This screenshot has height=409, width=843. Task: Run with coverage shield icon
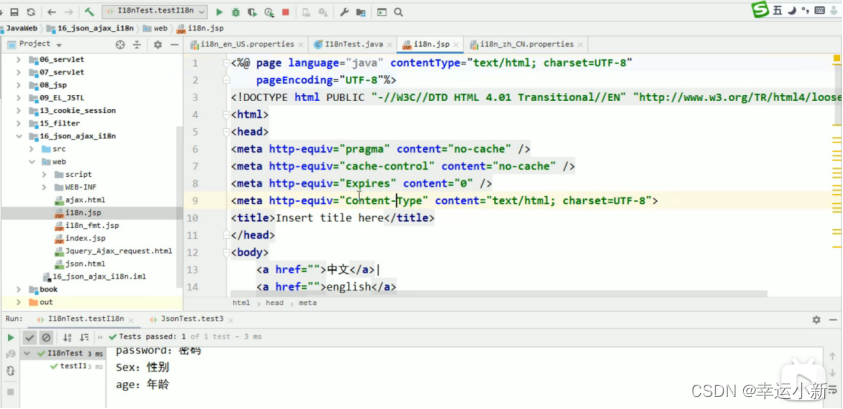click(x=252, y=12)
